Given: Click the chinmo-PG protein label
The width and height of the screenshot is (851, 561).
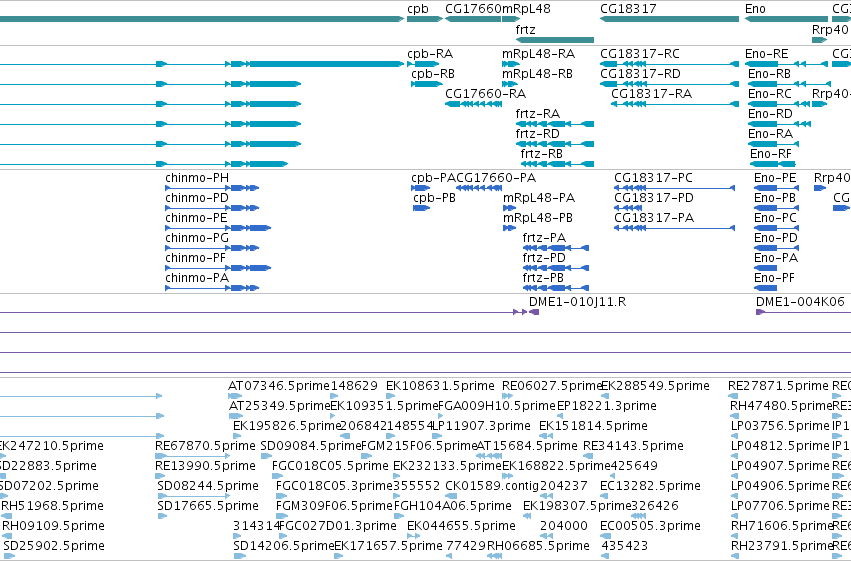Looking at the screenshot, I should coord(197,238).
